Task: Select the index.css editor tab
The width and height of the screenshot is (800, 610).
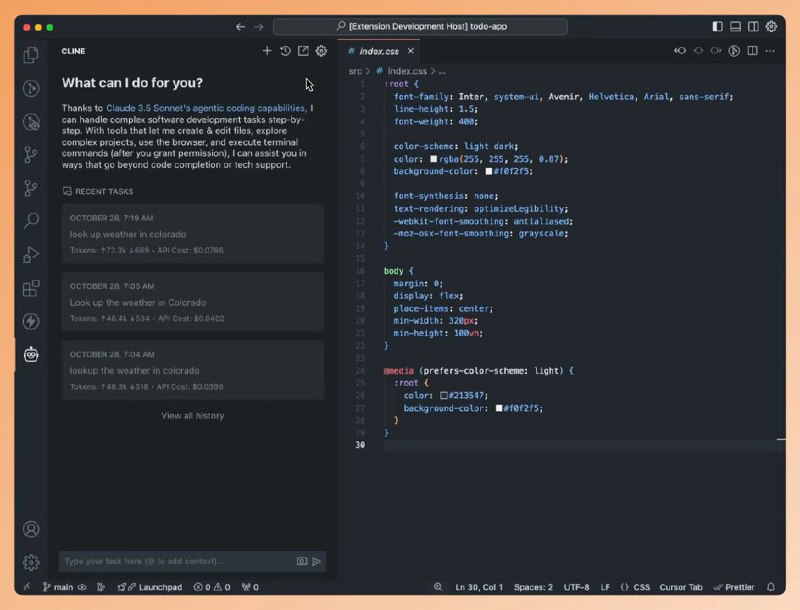Action: tap(379, 51)
